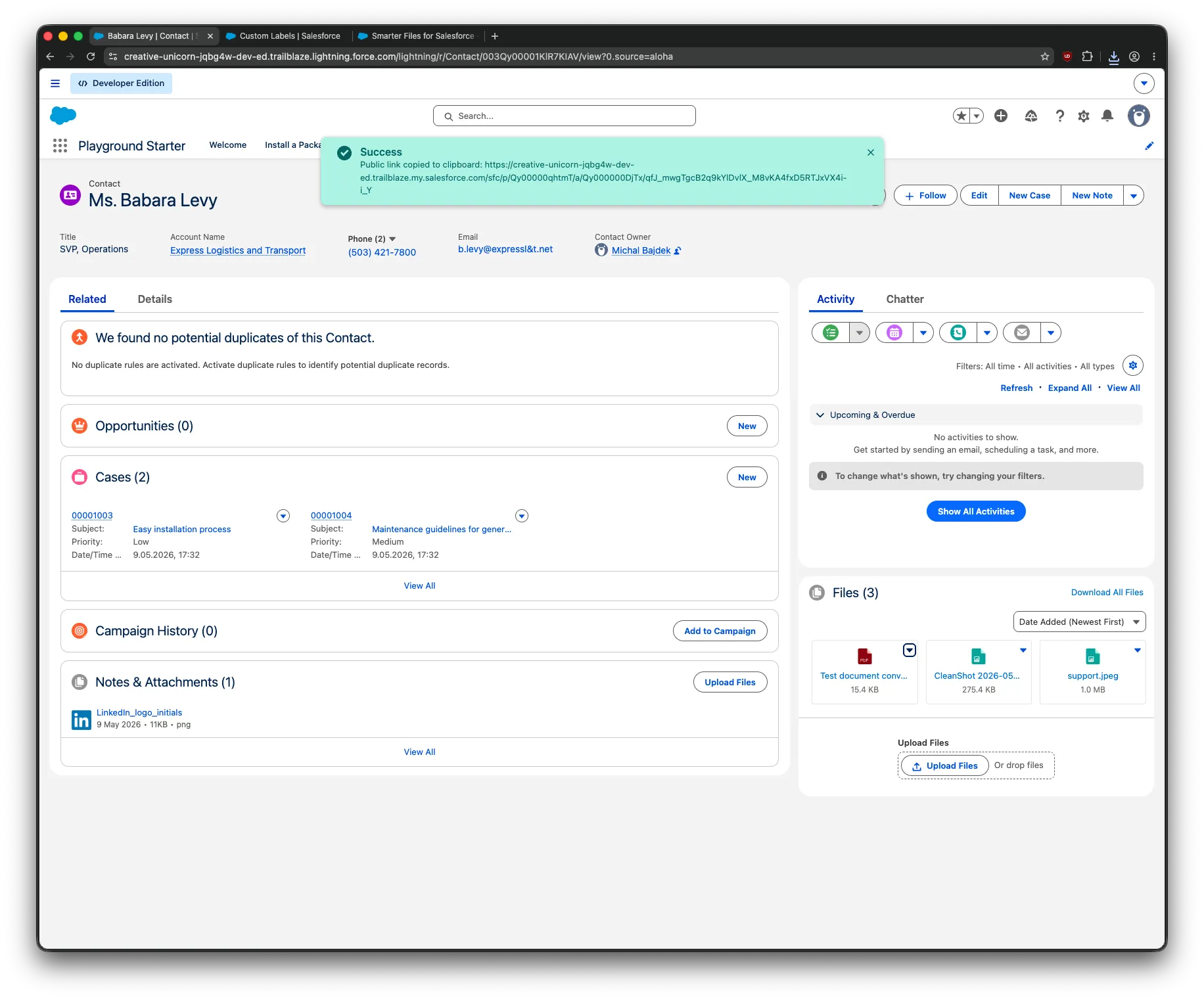Open the user profile avatar
Image resolution: width=1204 pixels, height=1000 pixels.
1139,116
